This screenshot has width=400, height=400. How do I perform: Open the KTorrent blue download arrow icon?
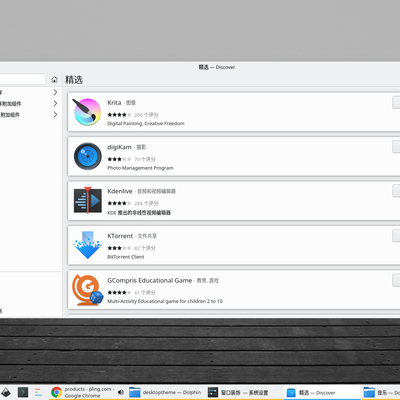87,245
